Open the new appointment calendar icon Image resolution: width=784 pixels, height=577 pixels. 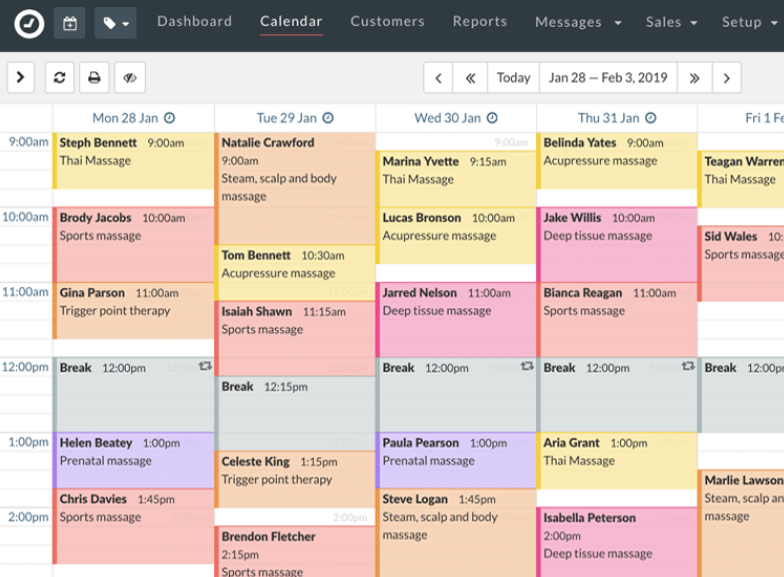(69, 22)
